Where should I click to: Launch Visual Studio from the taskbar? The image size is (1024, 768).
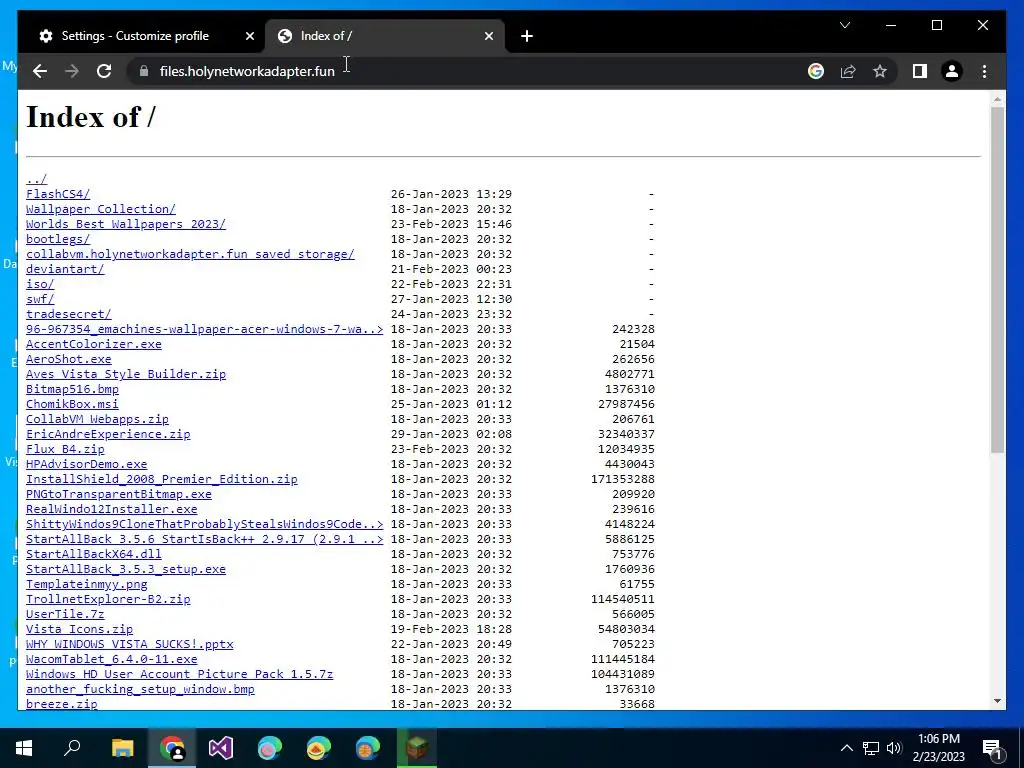pos(221,748)
